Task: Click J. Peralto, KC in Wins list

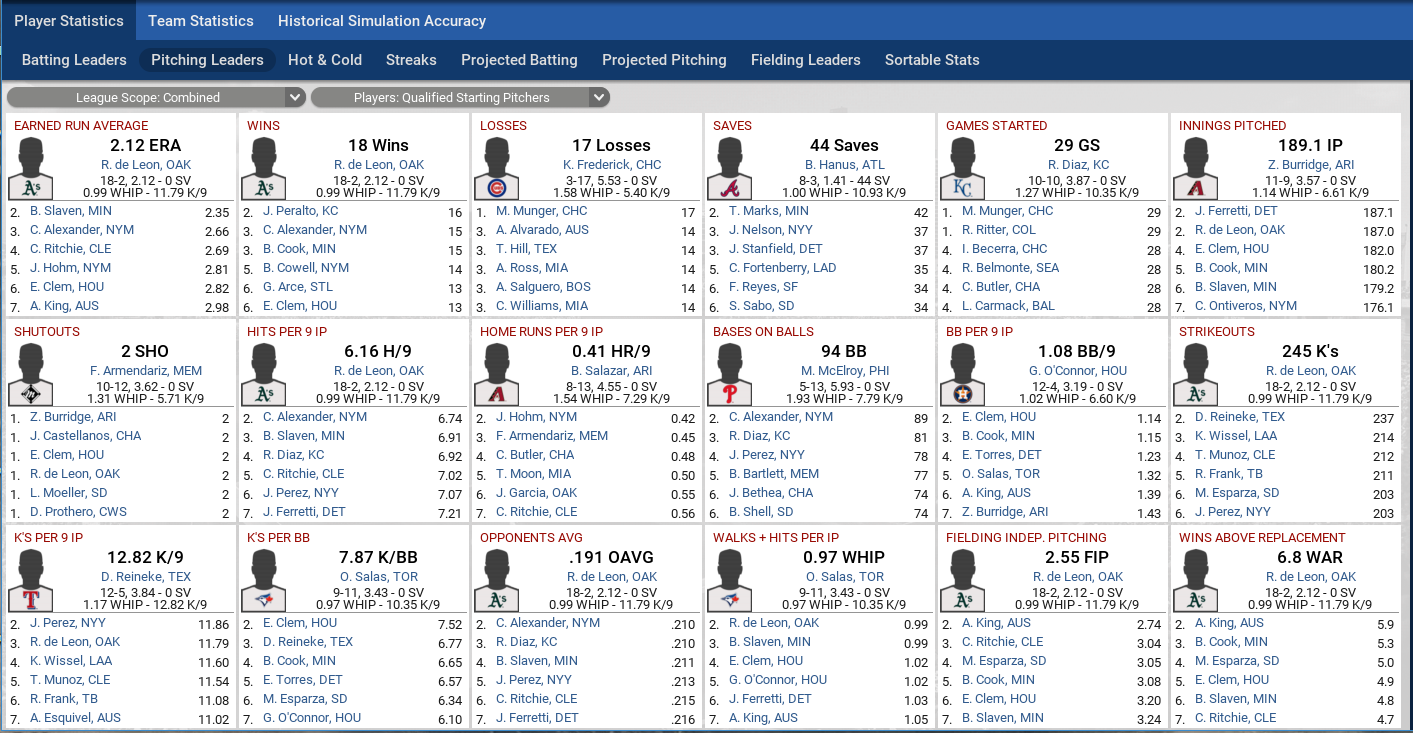Action: tap(301, 211)
